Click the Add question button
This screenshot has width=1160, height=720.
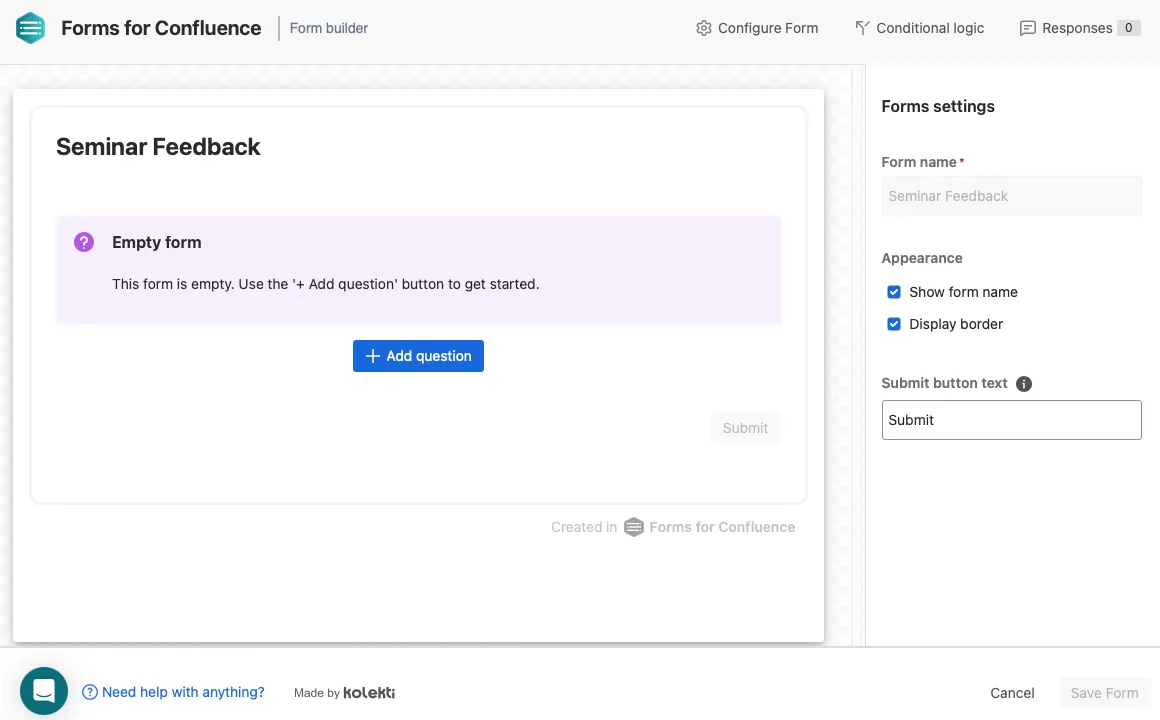tap(418, 356)
